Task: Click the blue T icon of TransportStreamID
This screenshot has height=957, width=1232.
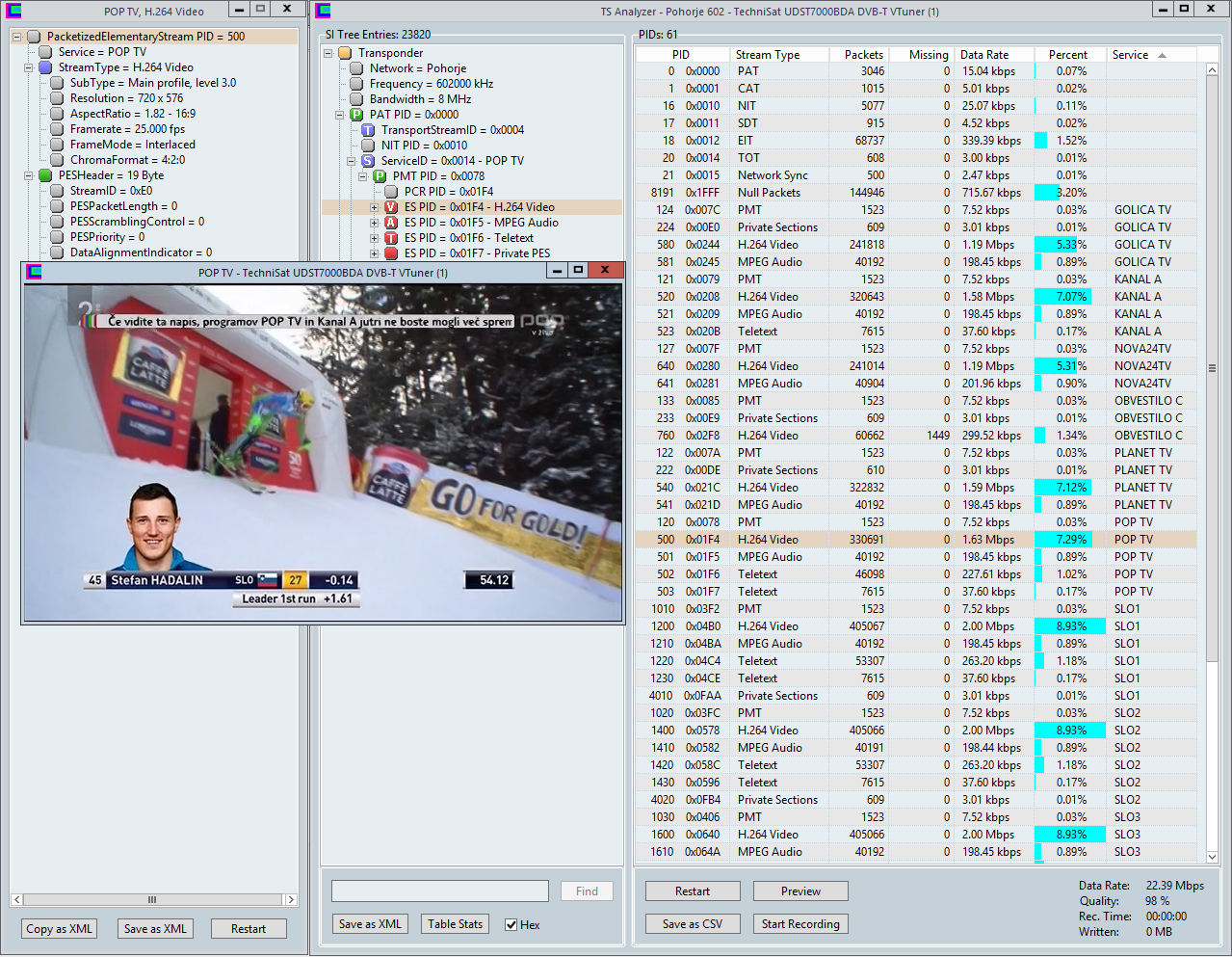Action: pos(368,130)
